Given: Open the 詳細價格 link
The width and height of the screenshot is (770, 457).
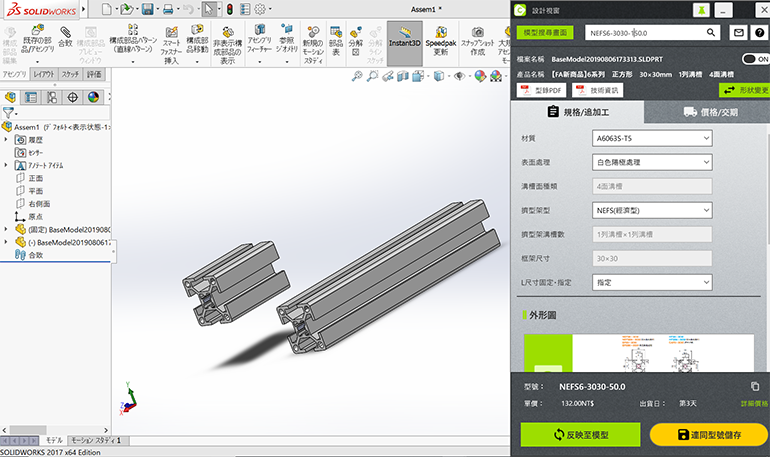Looking at the screenshot, I should pos(753,402).
